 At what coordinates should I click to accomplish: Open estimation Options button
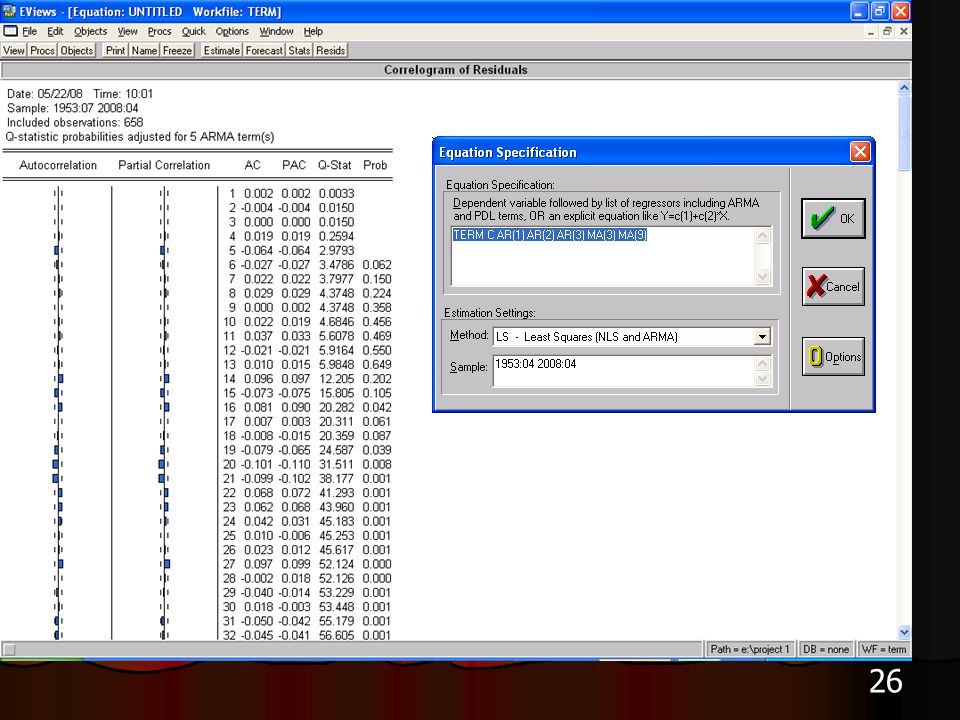833,356
